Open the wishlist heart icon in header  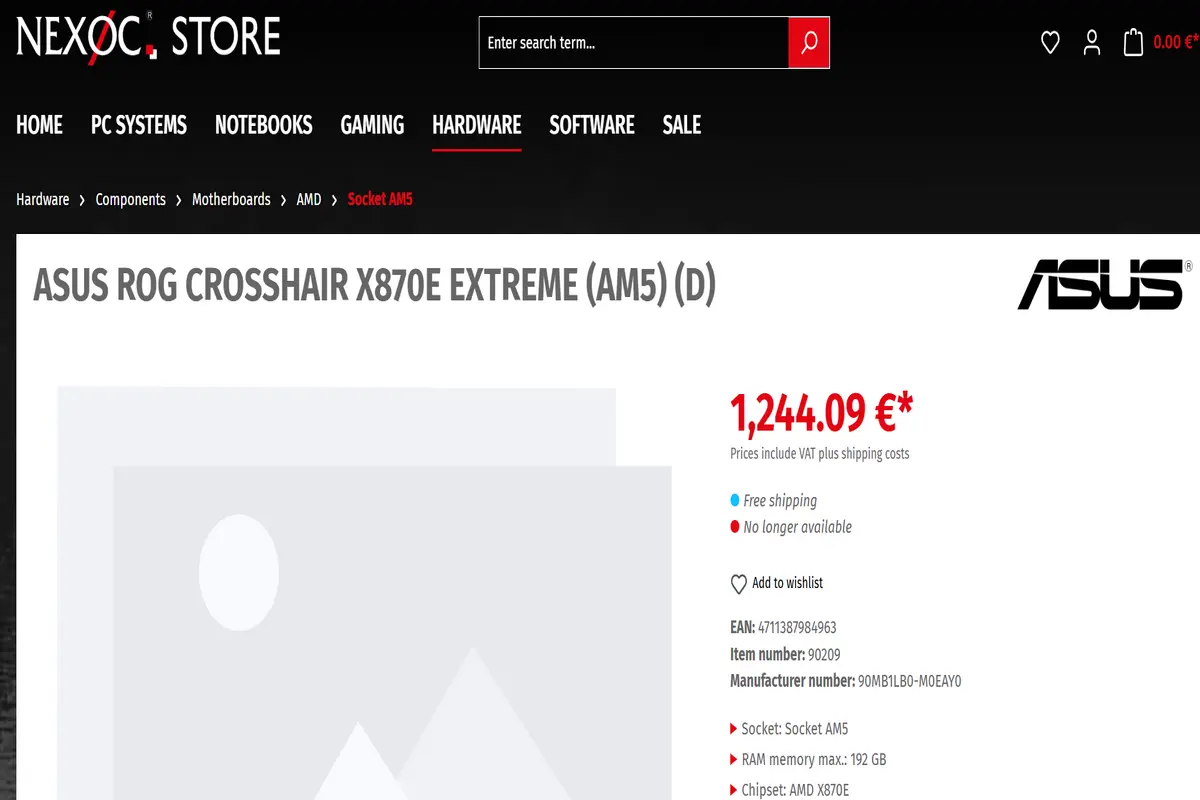(x=1050, y=42)
